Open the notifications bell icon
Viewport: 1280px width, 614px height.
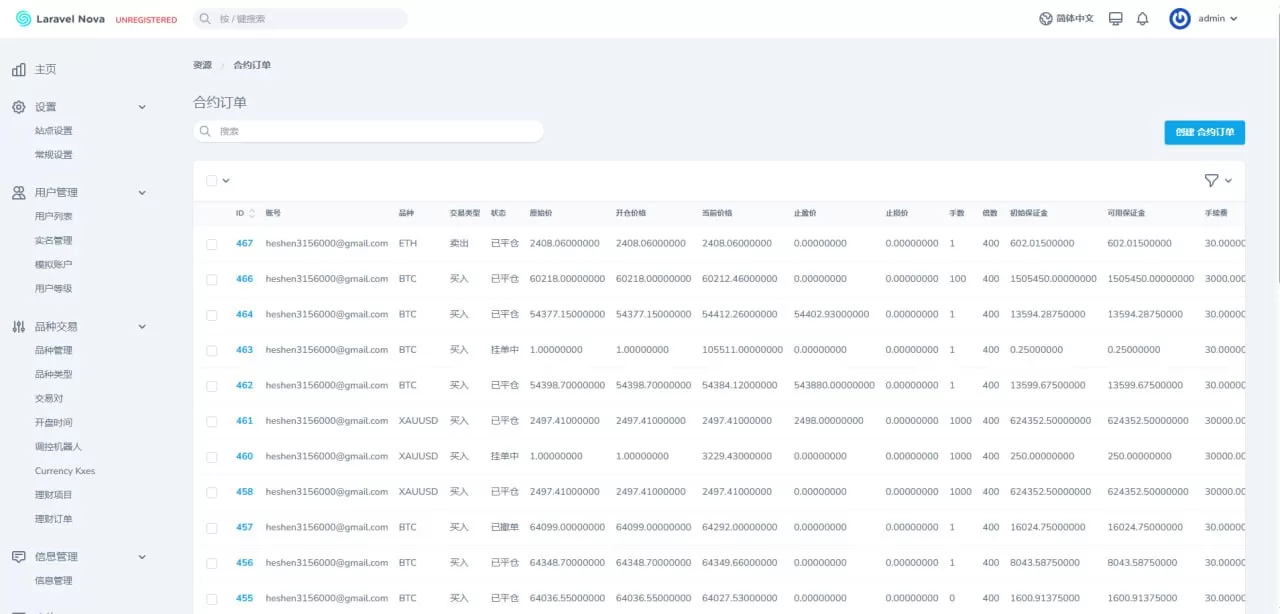pyautogui.click(x=1142, y=19)
